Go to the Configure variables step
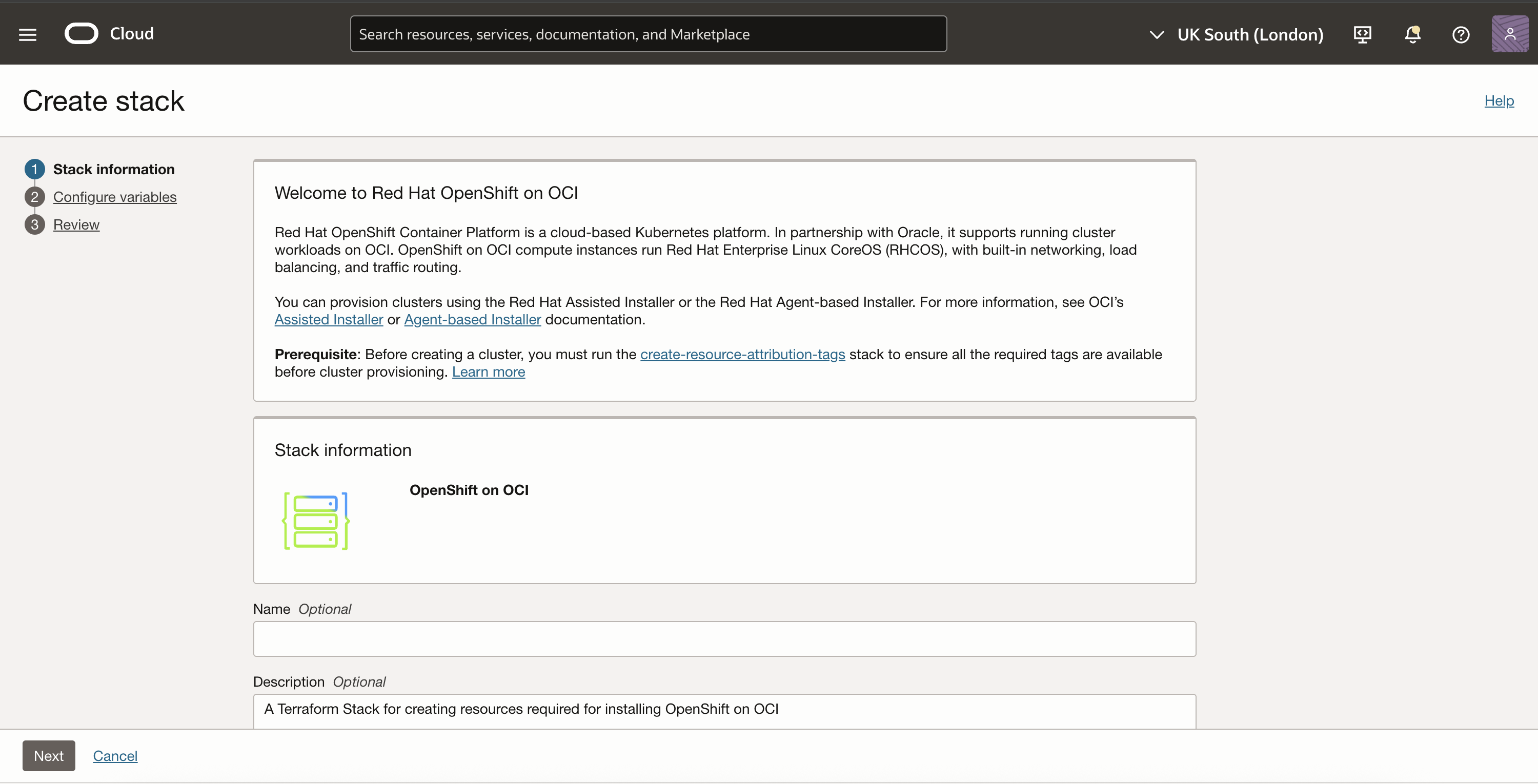The height and width of the screenshot is (784, 1538). tap(115, 197)
